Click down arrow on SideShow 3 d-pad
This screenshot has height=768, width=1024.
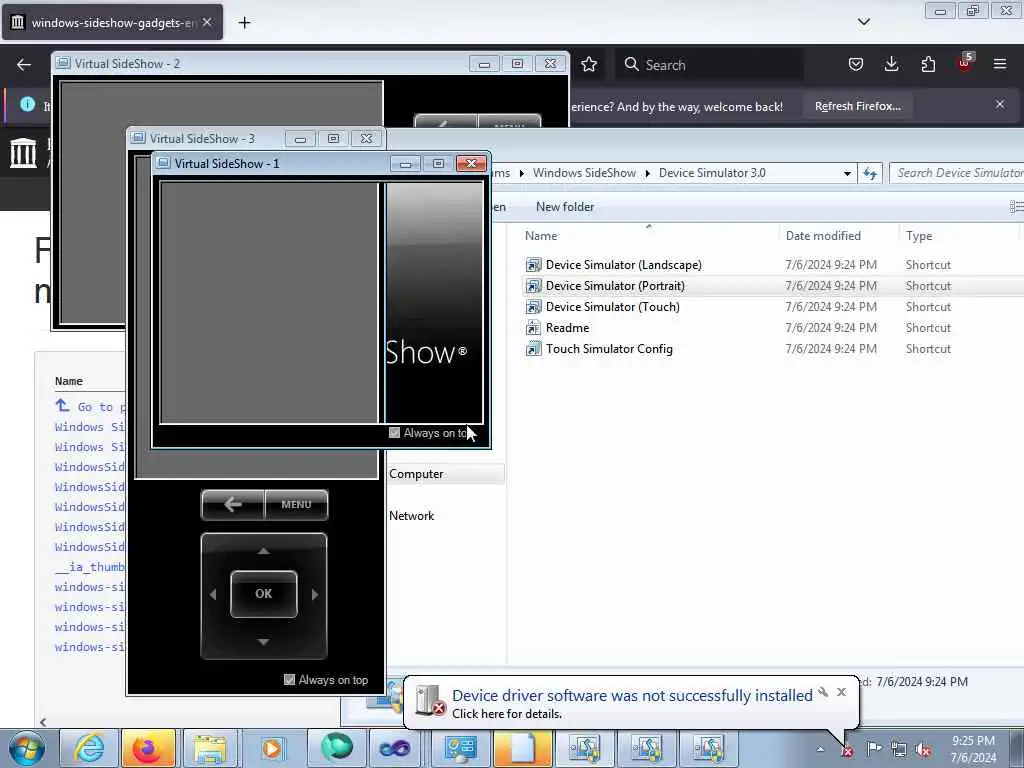(263, 642)
